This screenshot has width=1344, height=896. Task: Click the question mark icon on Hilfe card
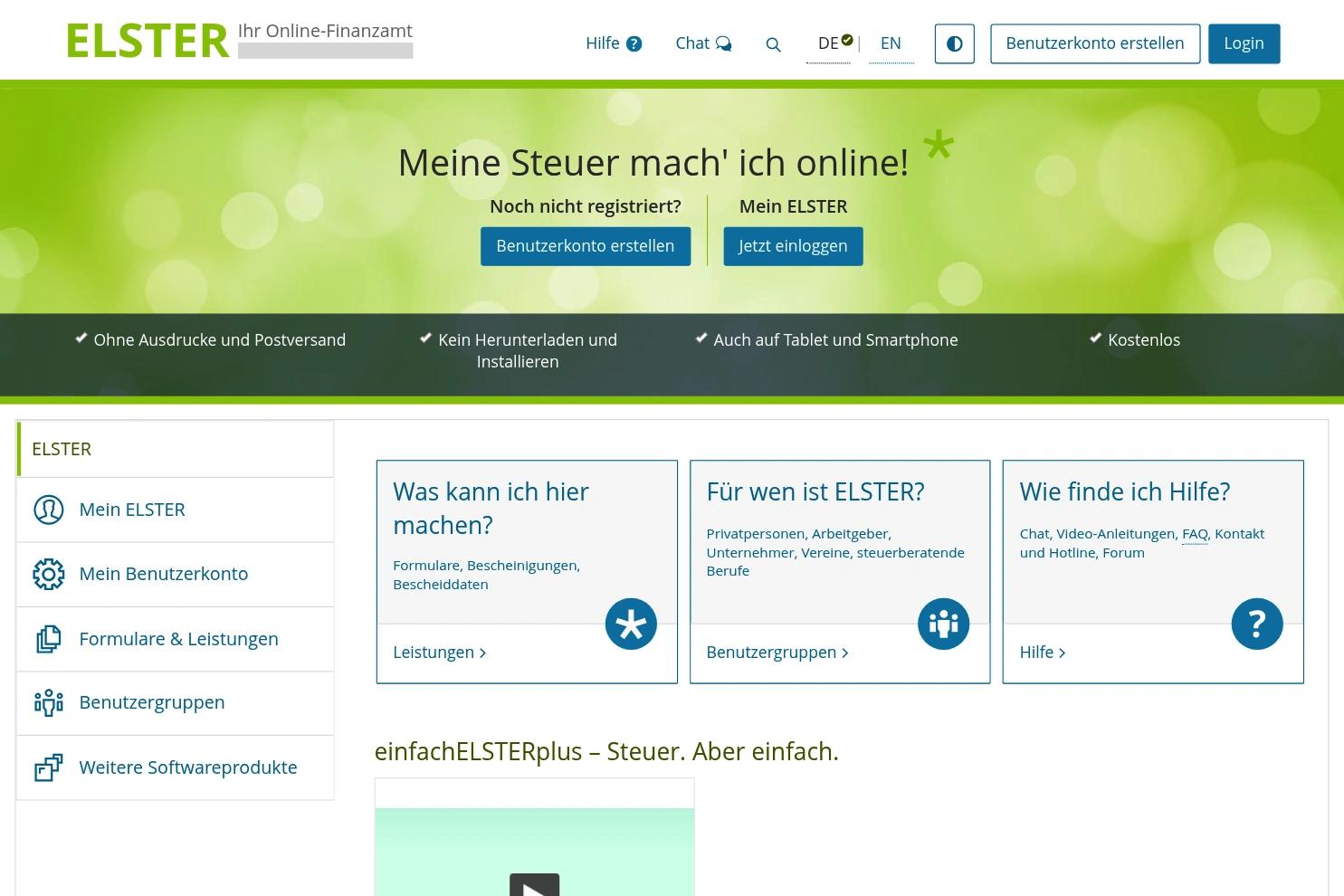pyautogui.click(x=1257, y=624)
